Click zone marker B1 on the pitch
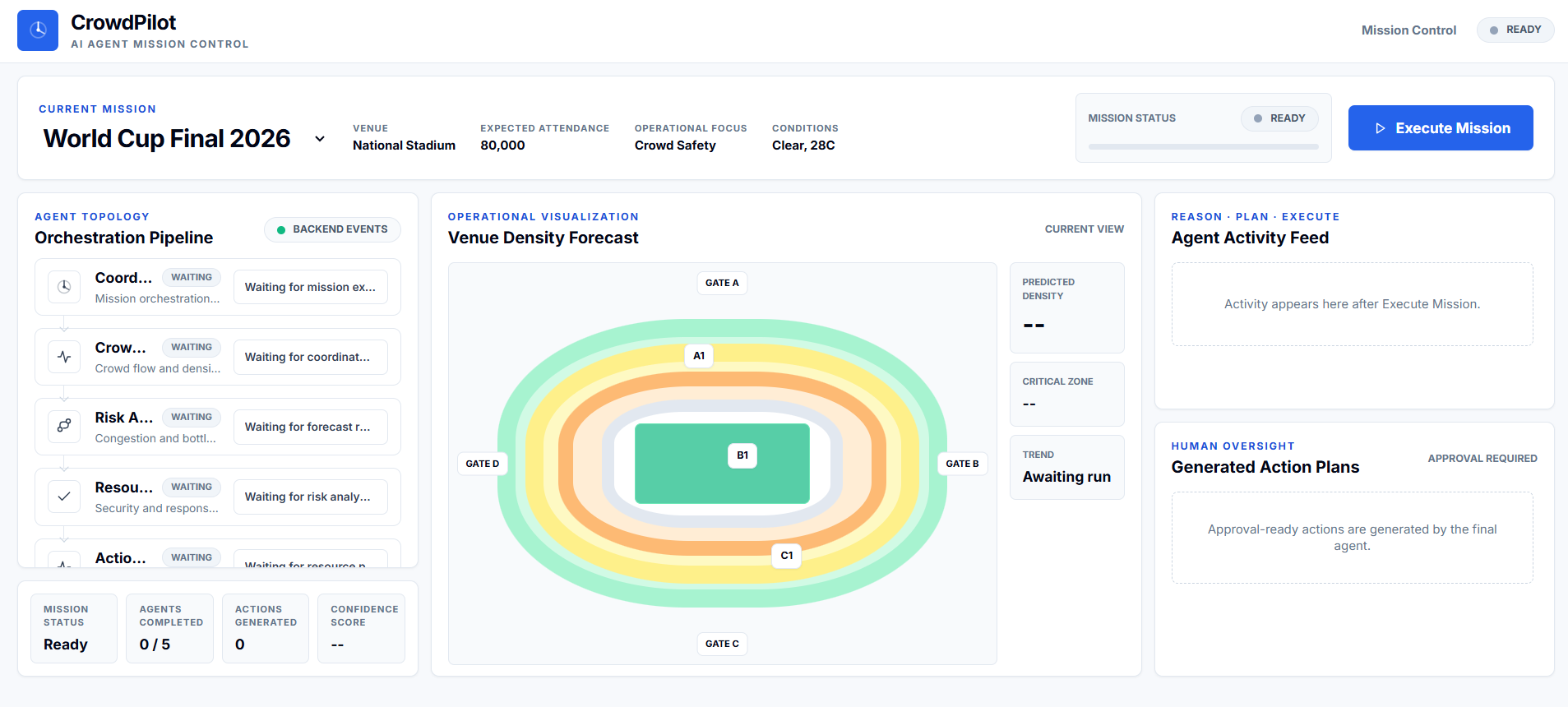1568x707 pixels. tap(742, 455)
